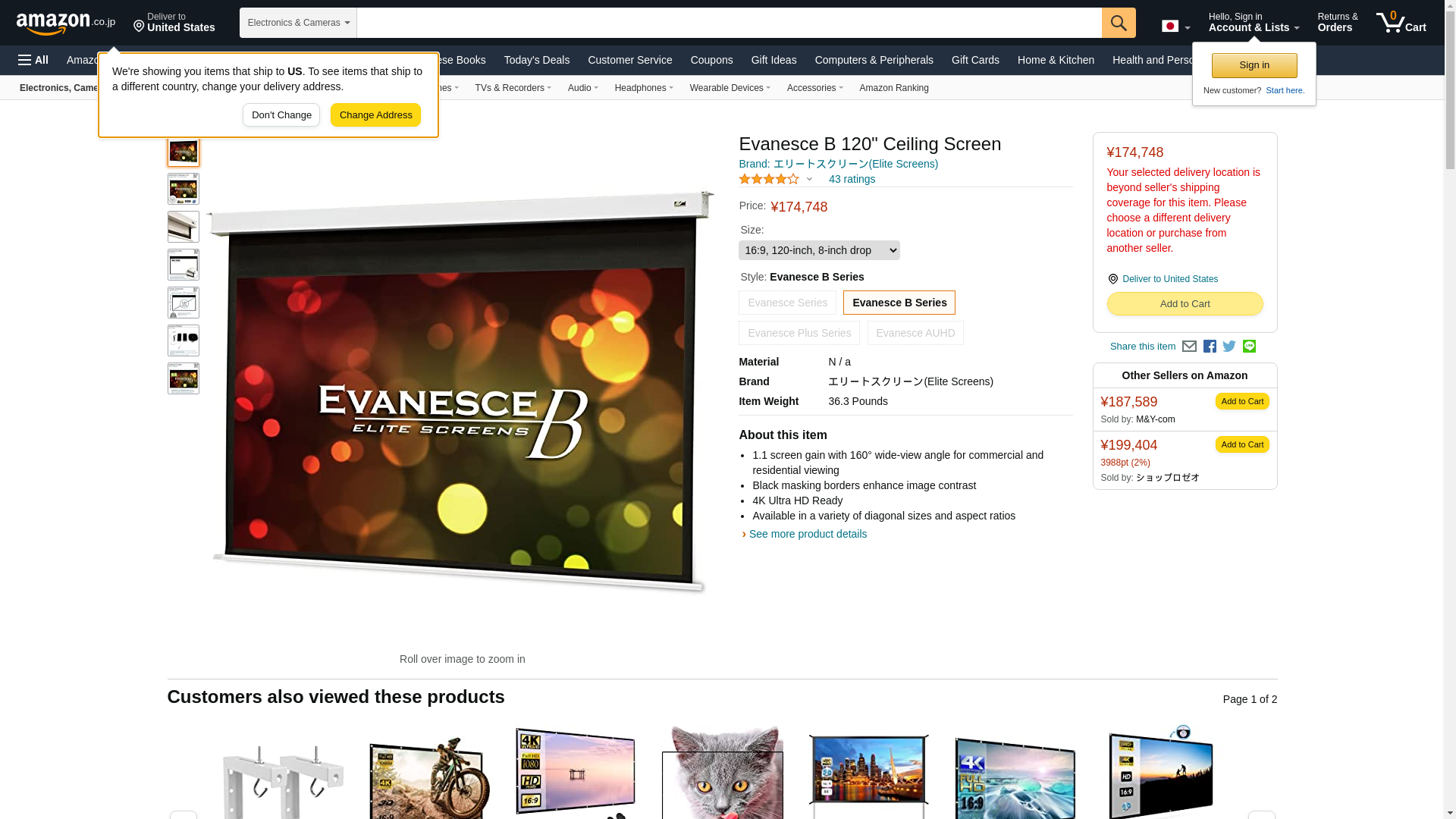1456x819 pixels.
Task: Go to Amazon.co.jp home logo
Action: 66,23
